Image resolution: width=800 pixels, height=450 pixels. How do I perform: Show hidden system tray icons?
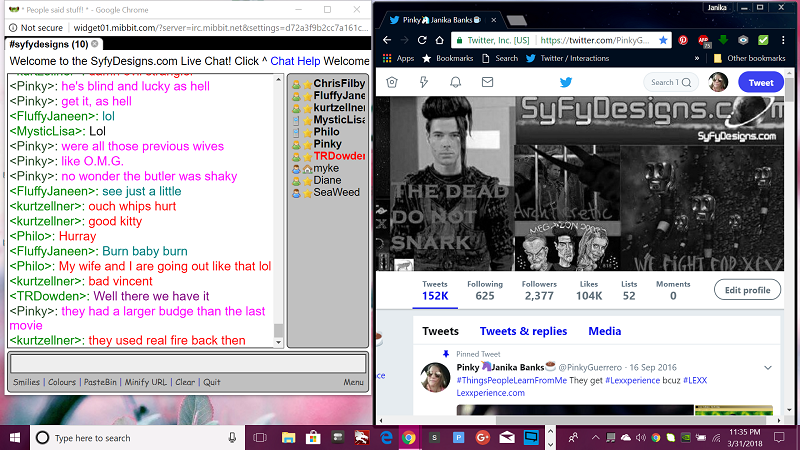[x=595, y=437]
